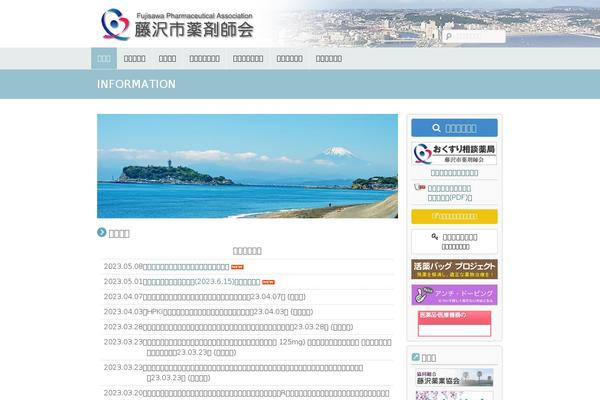Click the links section arrow icon
This screenshot has width=600, height=400.
click(x=416, y=357)
